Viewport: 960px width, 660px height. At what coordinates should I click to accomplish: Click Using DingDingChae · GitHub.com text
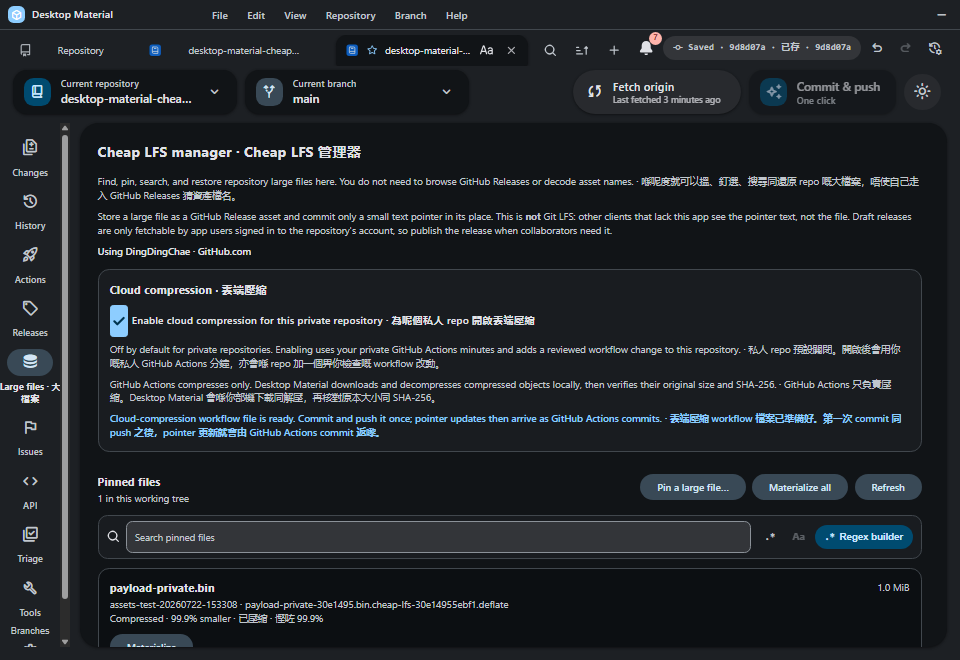pos(174,252)
